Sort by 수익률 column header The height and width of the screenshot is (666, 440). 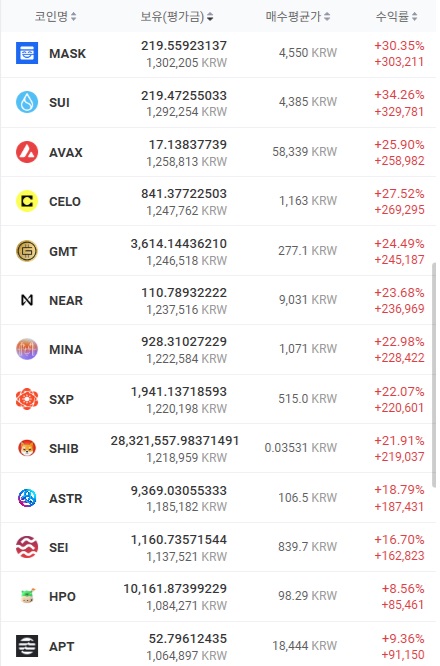(x=397, y=17)
